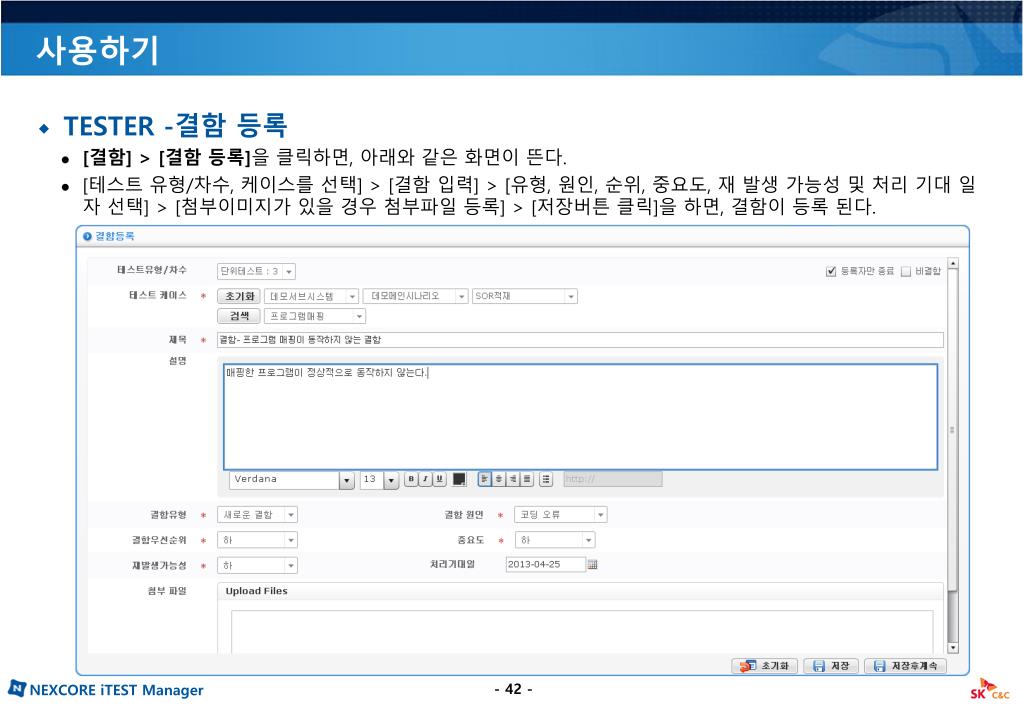
Task: Open the 결함 원인 코딩 오류 dropdown
Action: pos(561,515)
